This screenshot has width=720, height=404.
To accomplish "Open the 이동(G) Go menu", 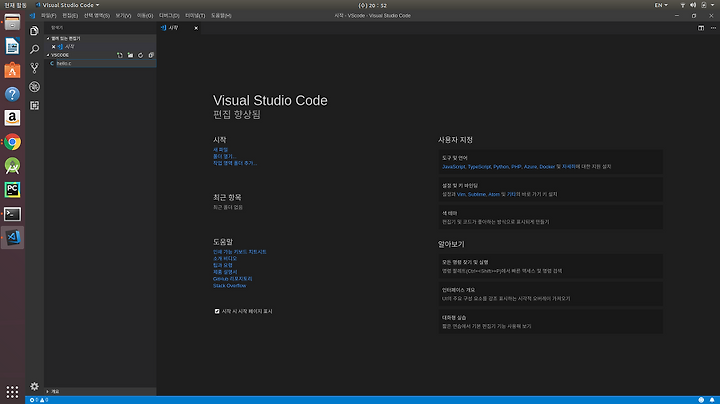I will 145,16.
